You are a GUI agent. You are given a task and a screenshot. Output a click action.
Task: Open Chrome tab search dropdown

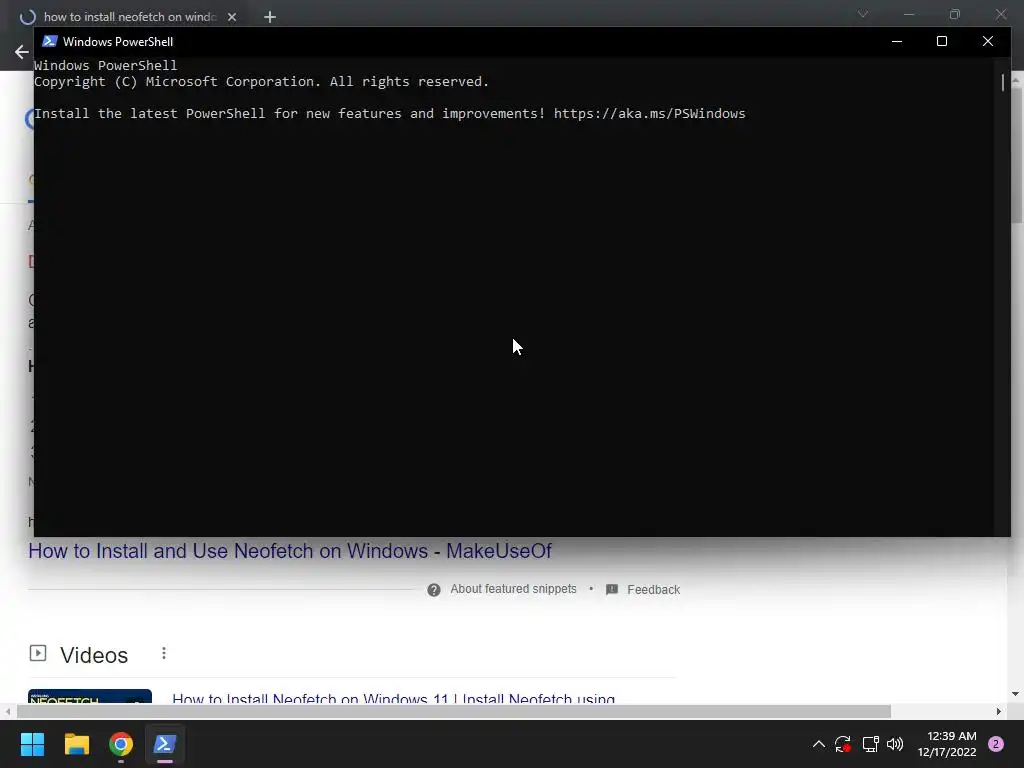point(863,14)
